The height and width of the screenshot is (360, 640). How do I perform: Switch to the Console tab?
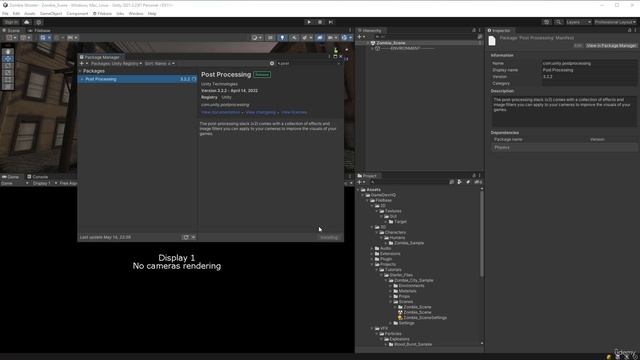tap(38, 177)
